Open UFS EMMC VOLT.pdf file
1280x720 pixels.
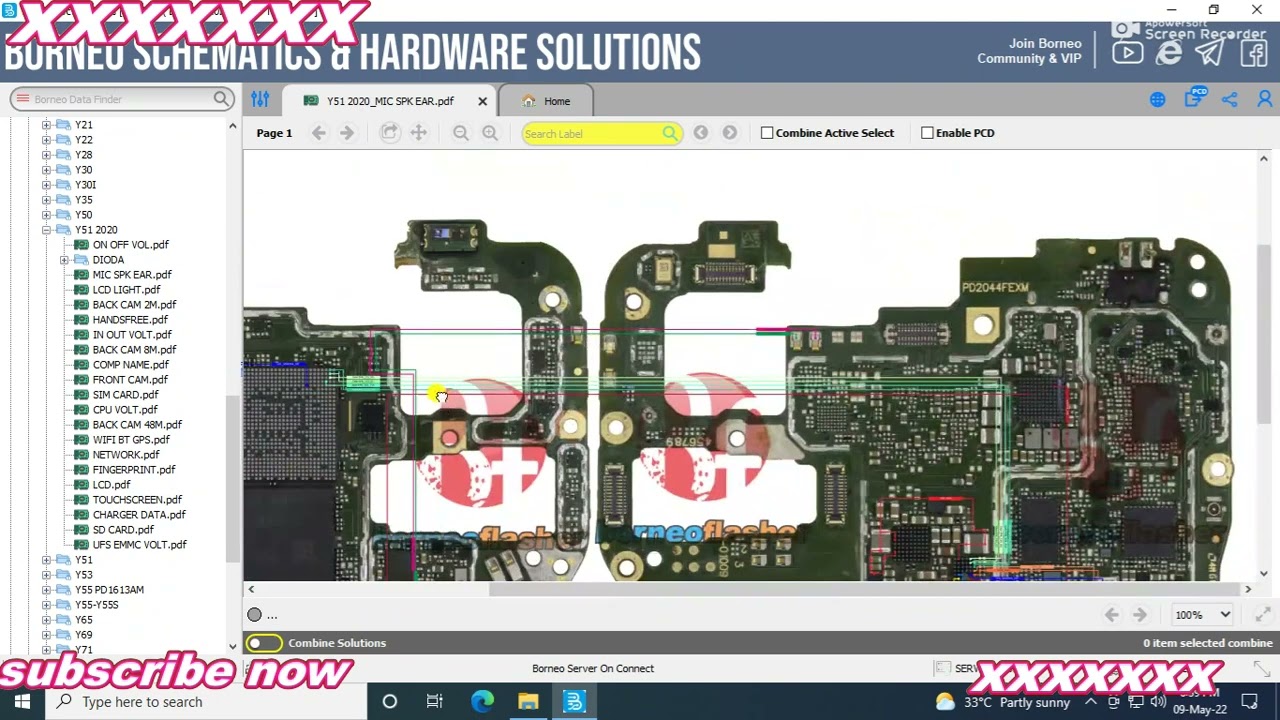click(x=139, y=545)
